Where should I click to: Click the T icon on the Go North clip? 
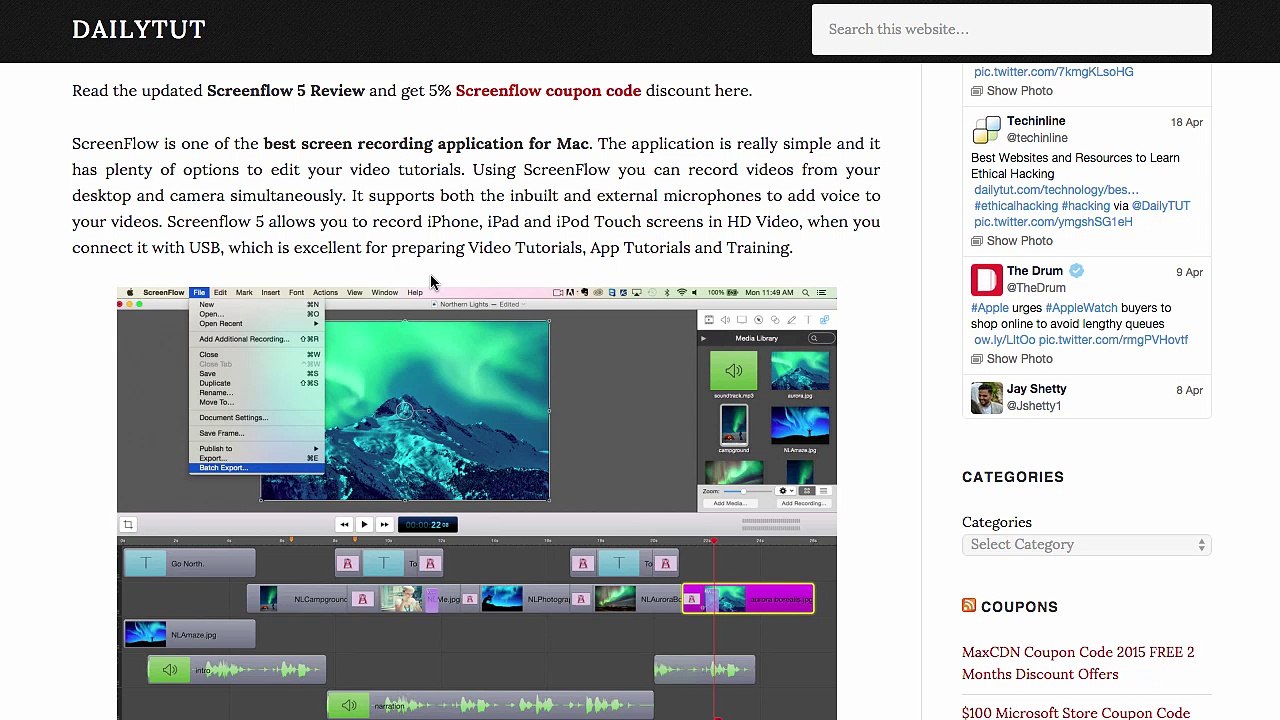146,564
